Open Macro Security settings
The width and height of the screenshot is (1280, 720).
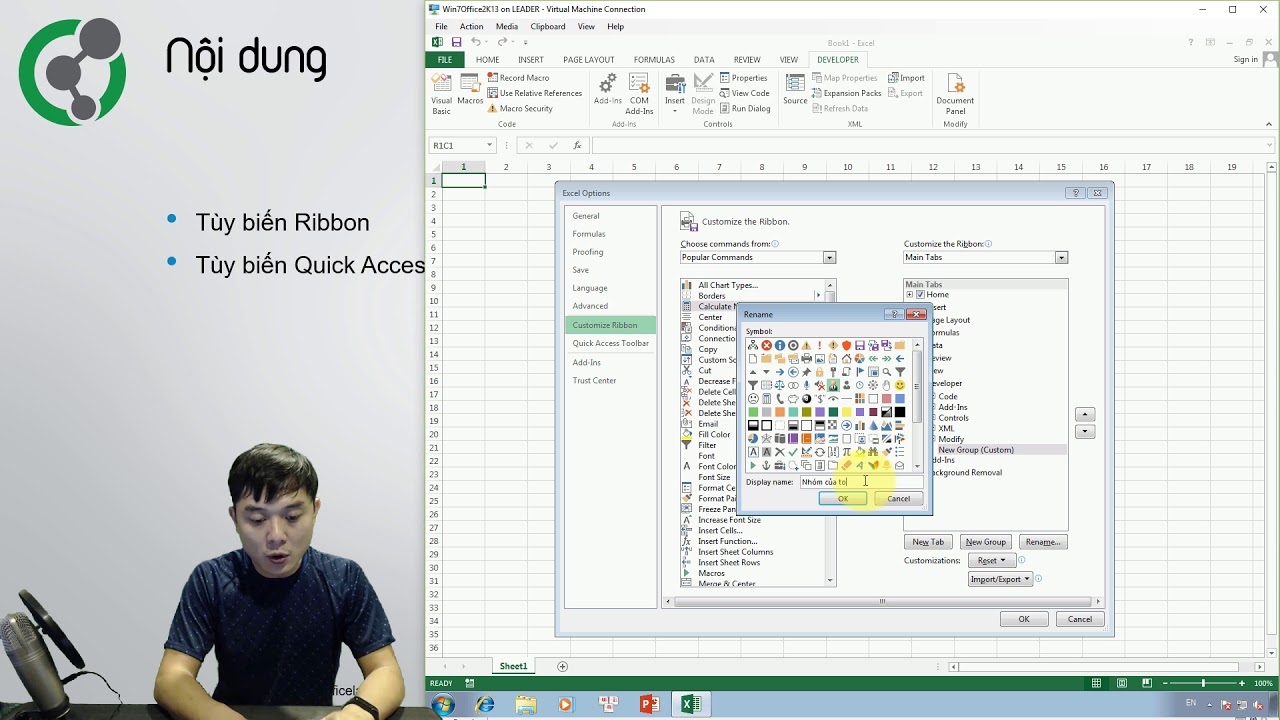pos(520,108)
